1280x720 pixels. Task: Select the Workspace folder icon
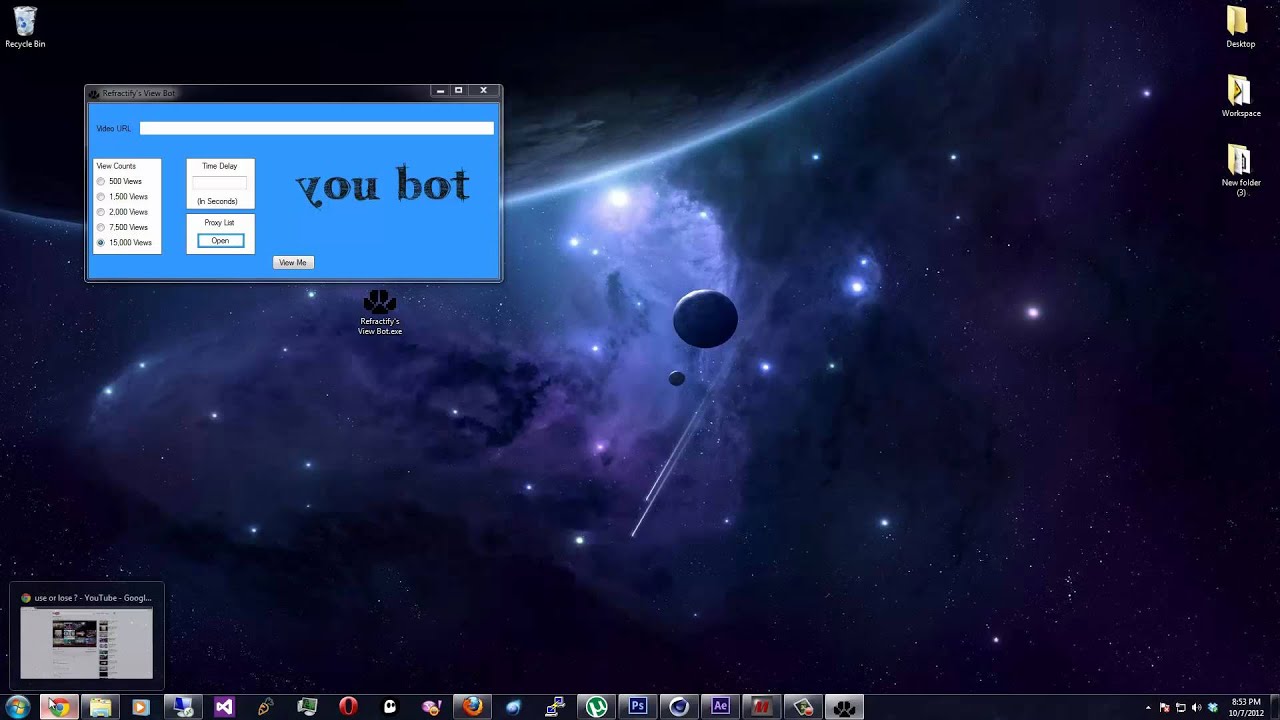pos(1240,96)
